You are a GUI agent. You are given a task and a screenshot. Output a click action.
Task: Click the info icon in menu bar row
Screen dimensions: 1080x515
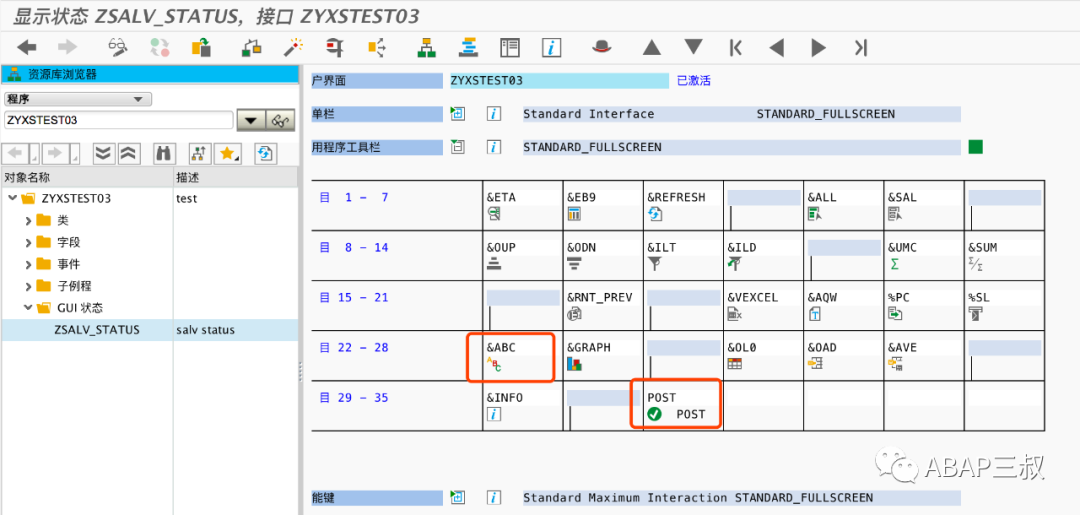click(493, 114)
